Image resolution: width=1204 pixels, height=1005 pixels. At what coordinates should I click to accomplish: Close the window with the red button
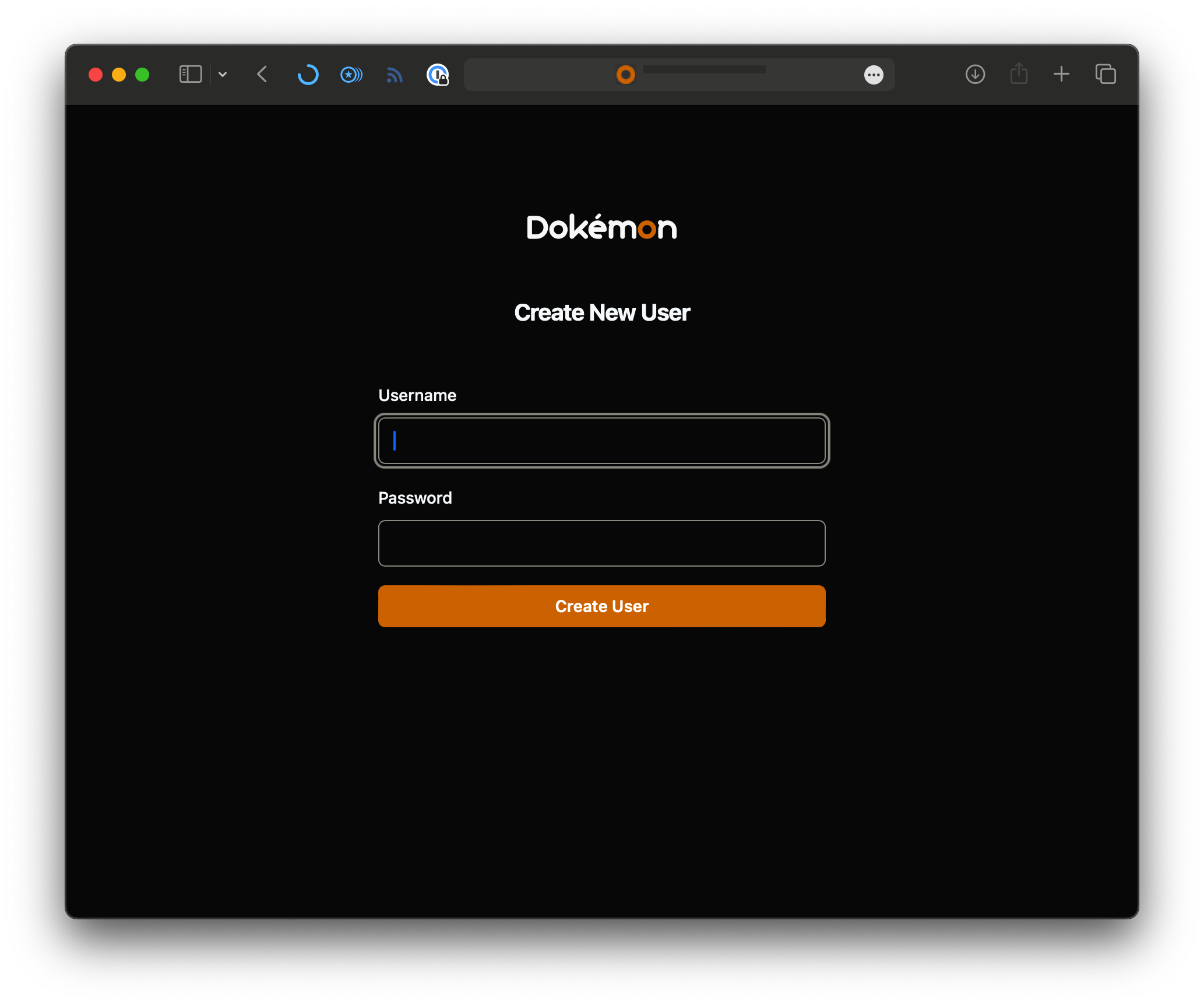(x=96, y=75)
